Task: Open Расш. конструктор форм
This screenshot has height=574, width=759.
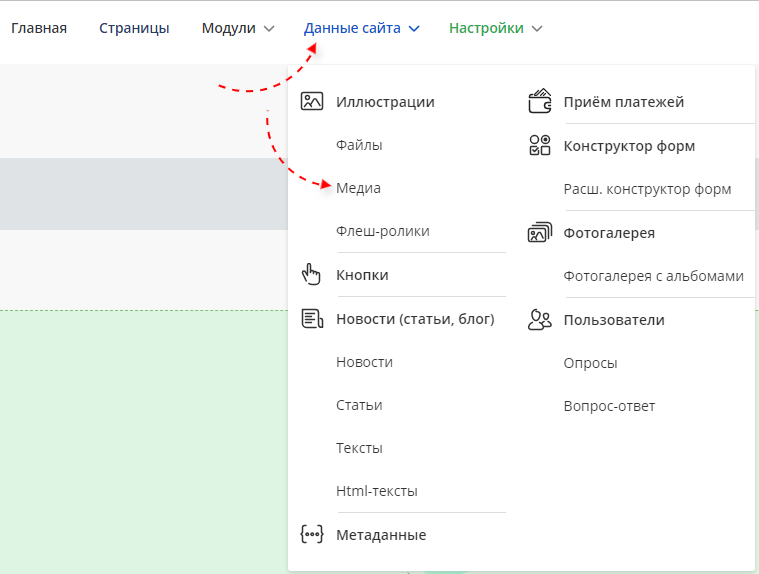Action: click(647, 189)
